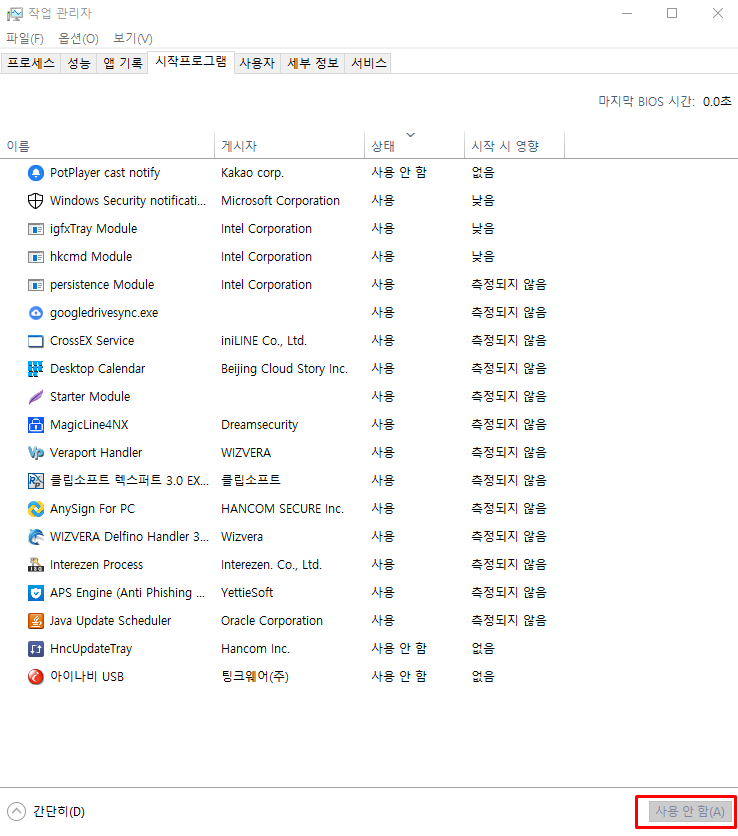Switch to the 사용자 tab

pos(257,63)
